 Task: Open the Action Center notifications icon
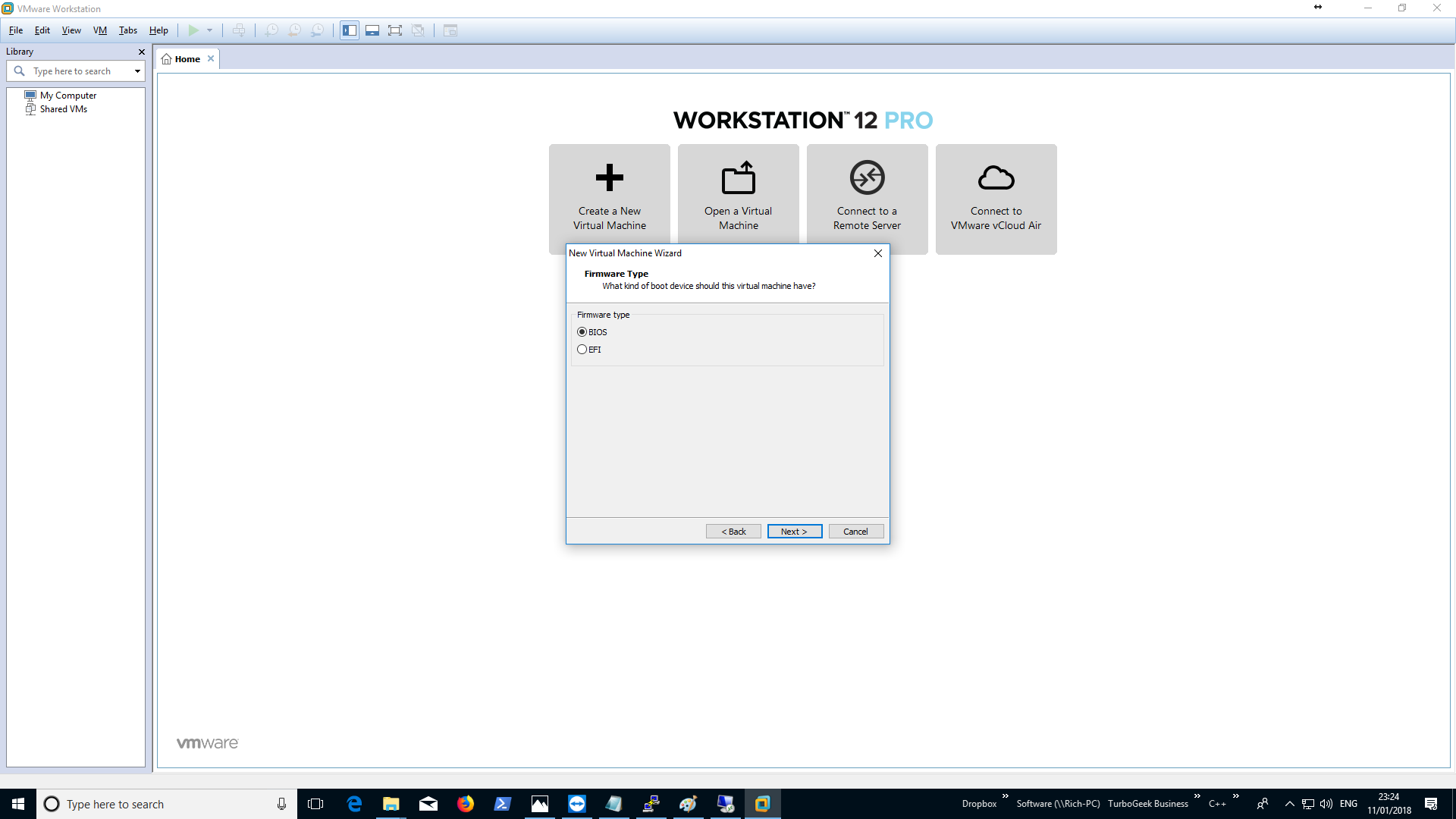point(1431,804)
